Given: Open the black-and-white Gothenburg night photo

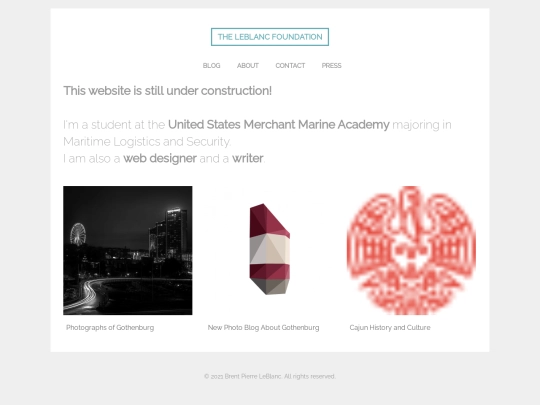Looking at the screenshot, I should (128, 250).
